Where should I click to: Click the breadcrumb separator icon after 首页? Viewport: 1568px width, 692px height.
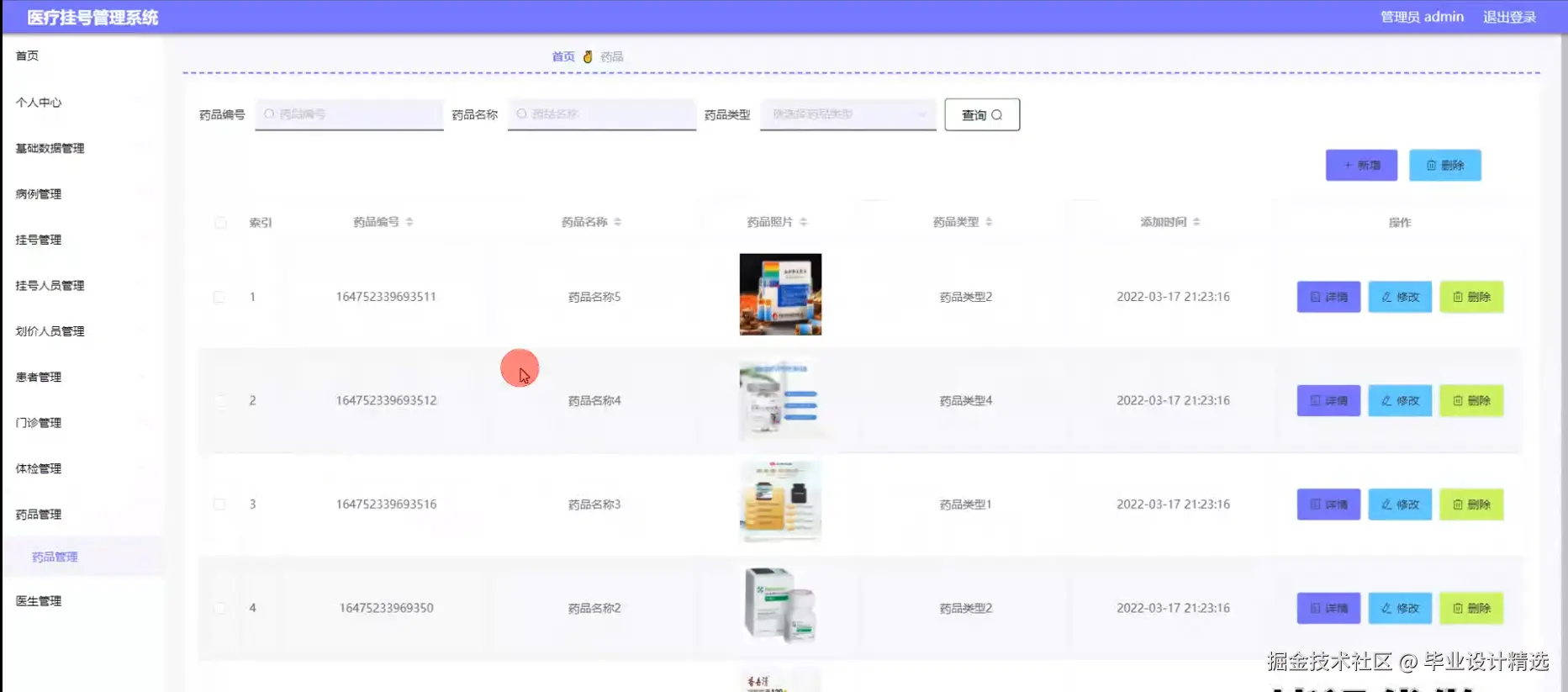[588, 56]
